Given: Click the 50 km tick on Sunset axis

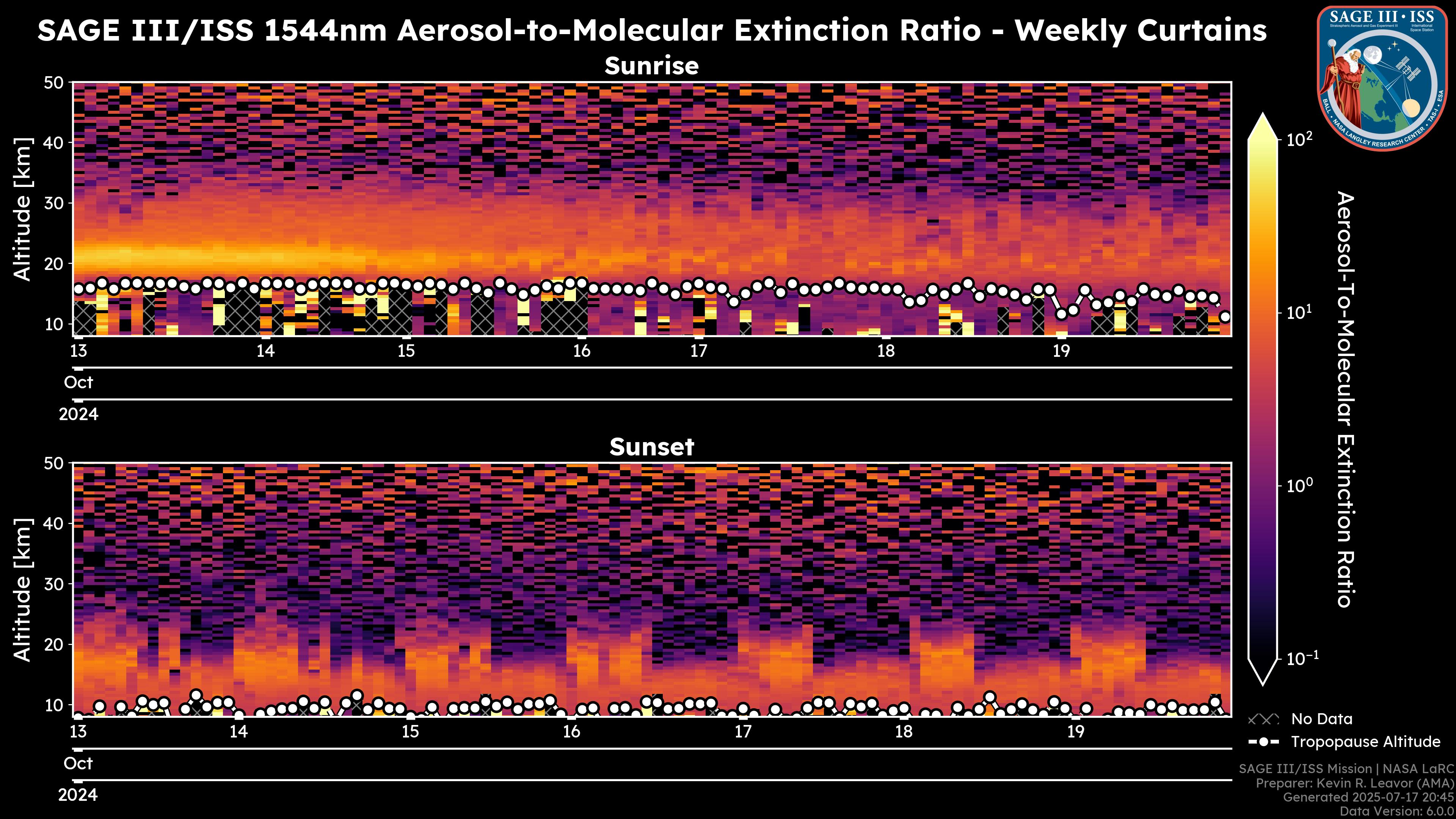Looking at the screenshot, I should (54, 463).
